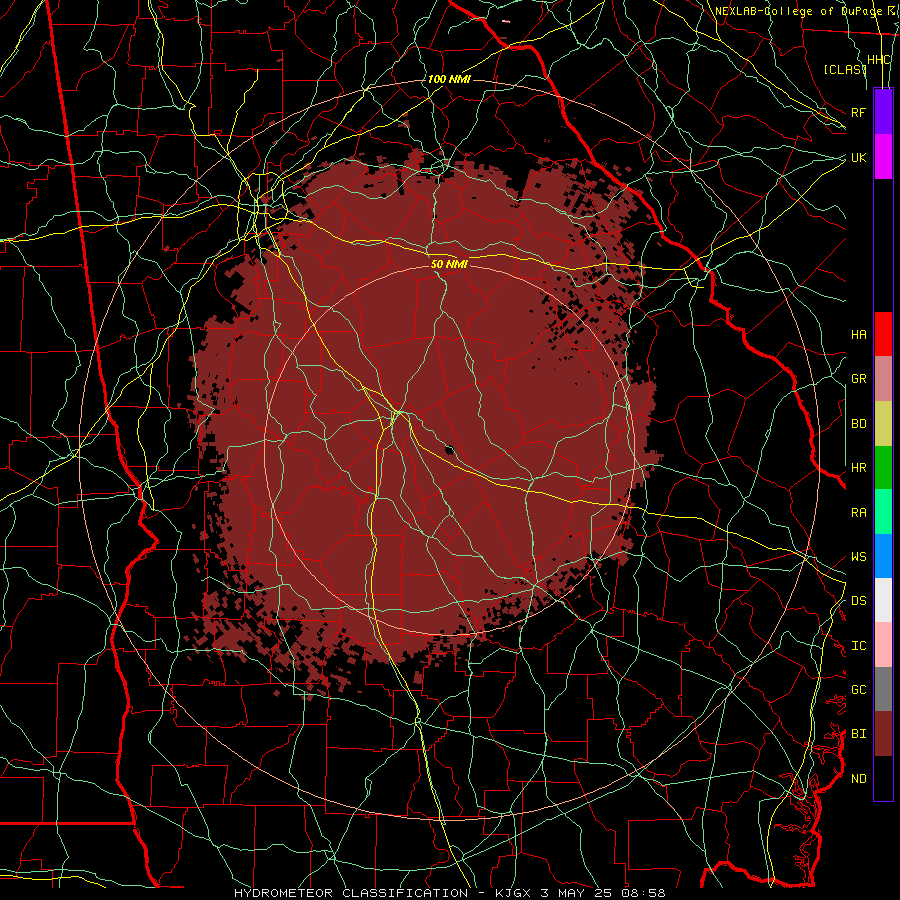Click the small black hole inside the radar echo
This screenshot has width=900, height=900.
point(449,449)
